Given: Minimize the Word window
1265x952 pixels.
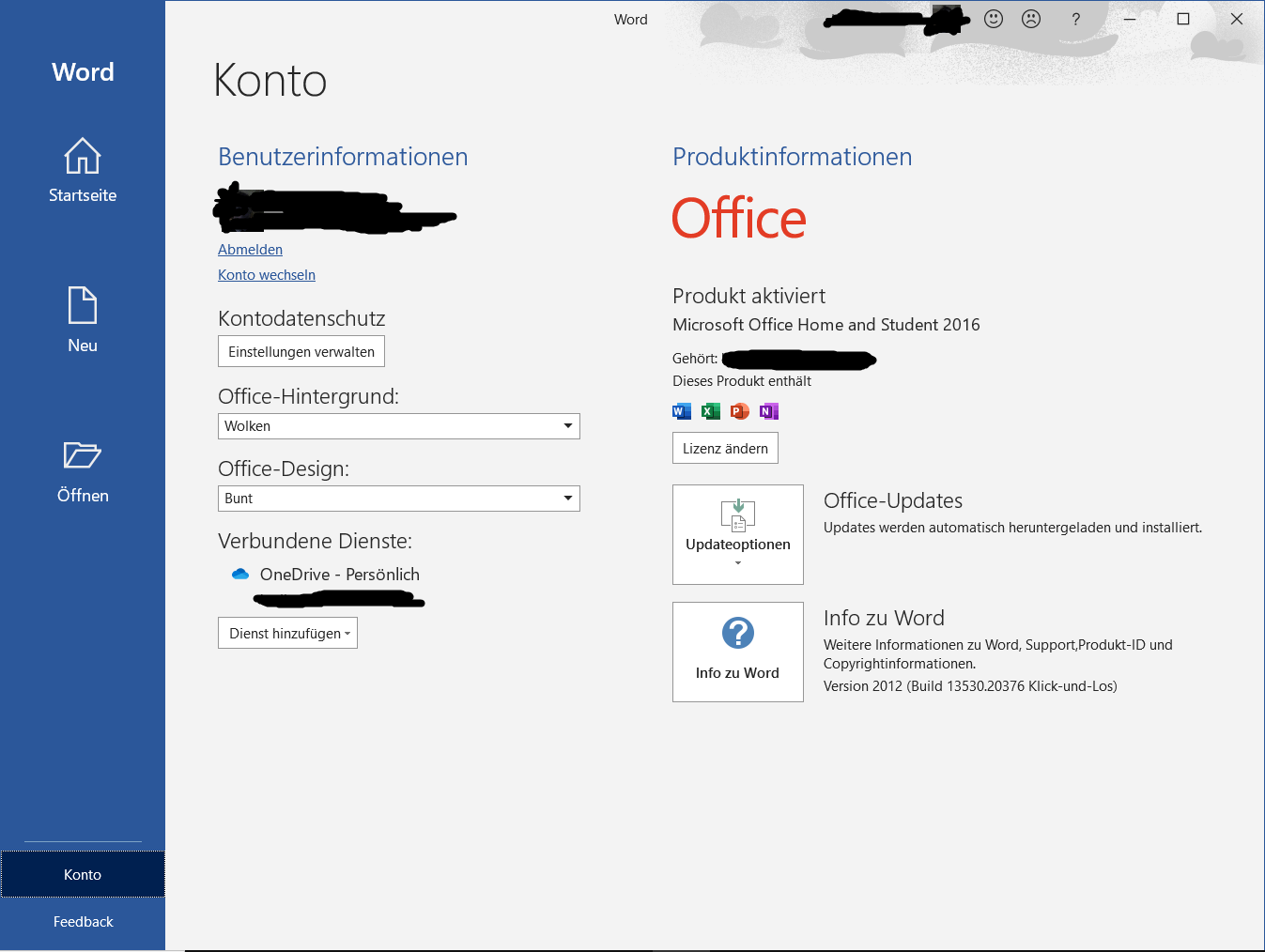Looking at the screenshot, I should click(1130, 19).
